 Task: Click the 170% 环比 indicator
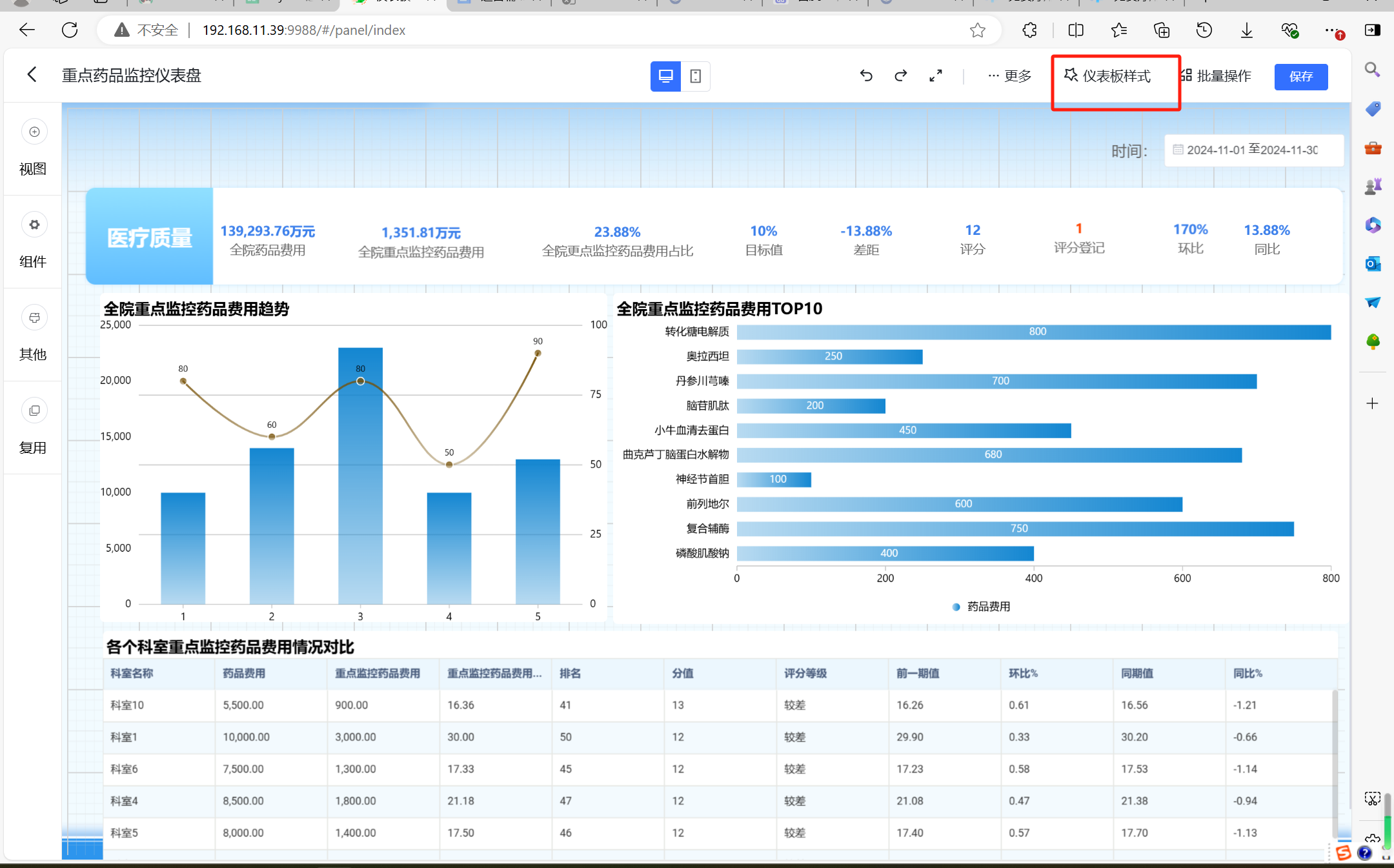point(1190,230)
